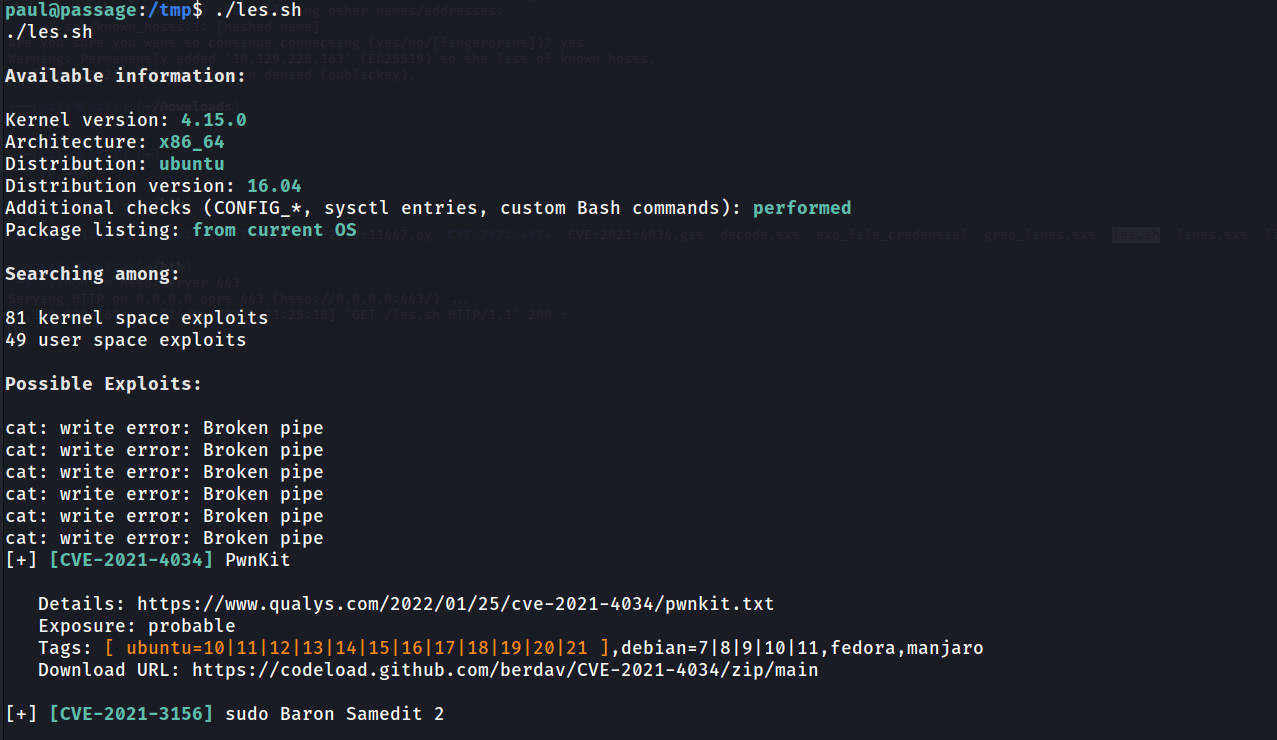The width and height of the screenshot is (1277, 740).
Task: Click the '81 kernel space exploits' line
Action: 137,318
